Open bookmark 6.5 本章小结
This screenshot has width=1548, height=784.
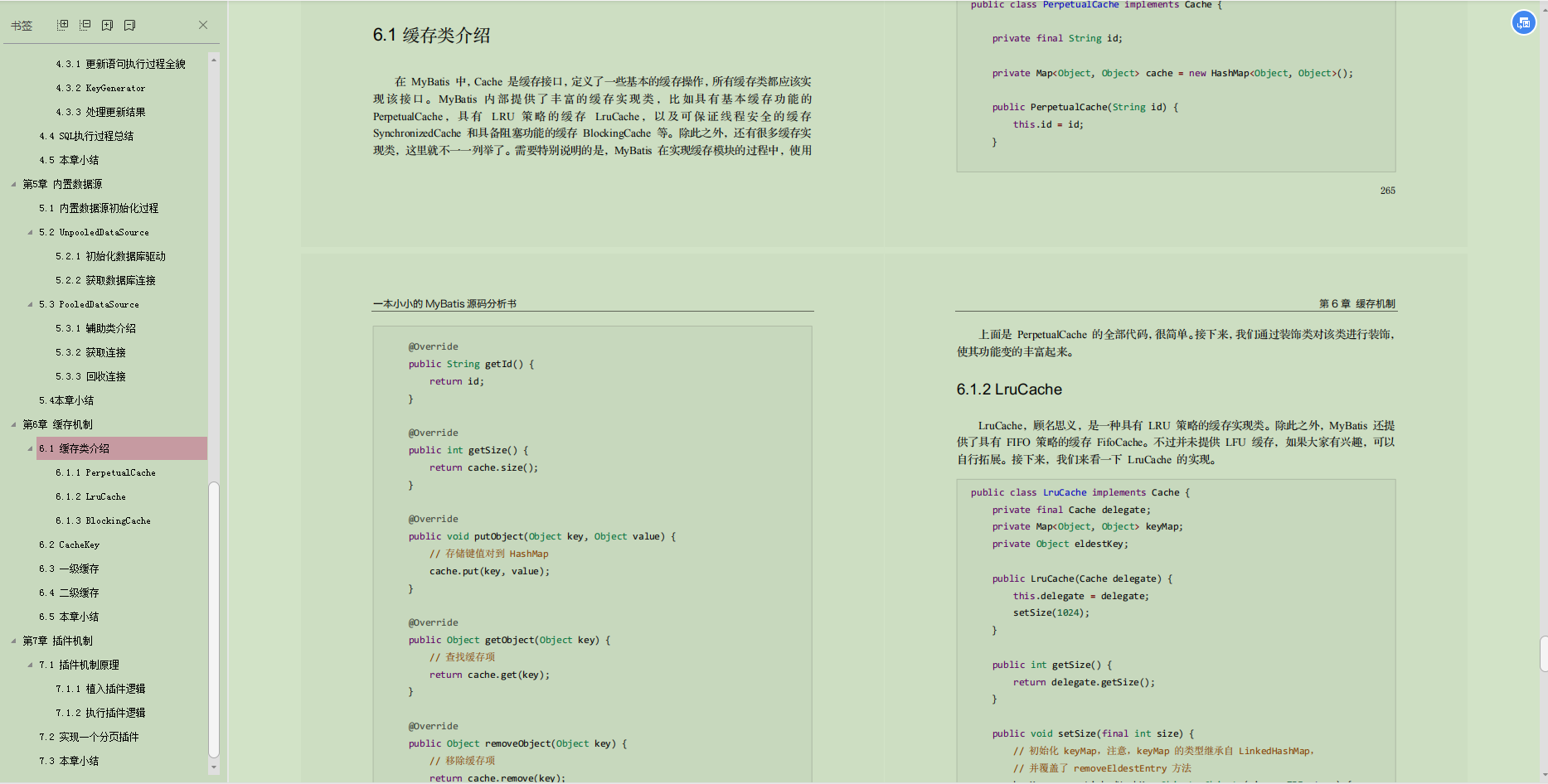[x=69, y=617]
